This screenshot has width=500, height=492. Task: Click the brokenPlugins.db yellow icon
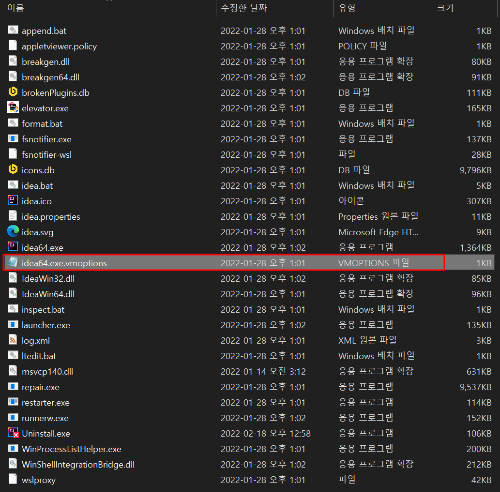13,92
